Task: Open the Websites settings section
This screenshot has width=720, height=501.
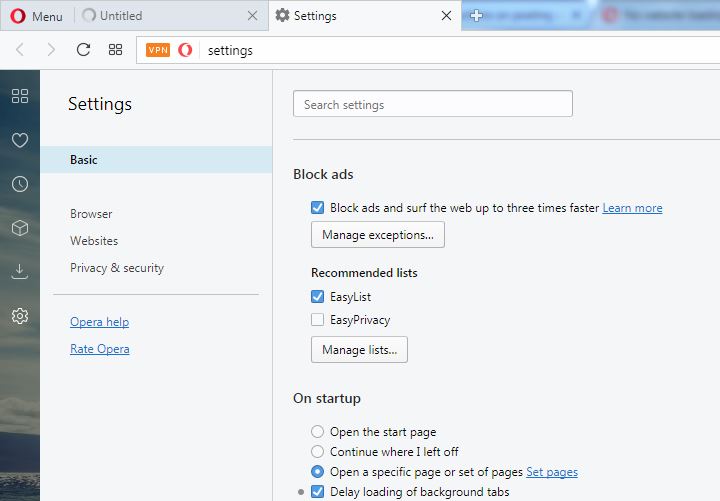Action: [94, 241]
